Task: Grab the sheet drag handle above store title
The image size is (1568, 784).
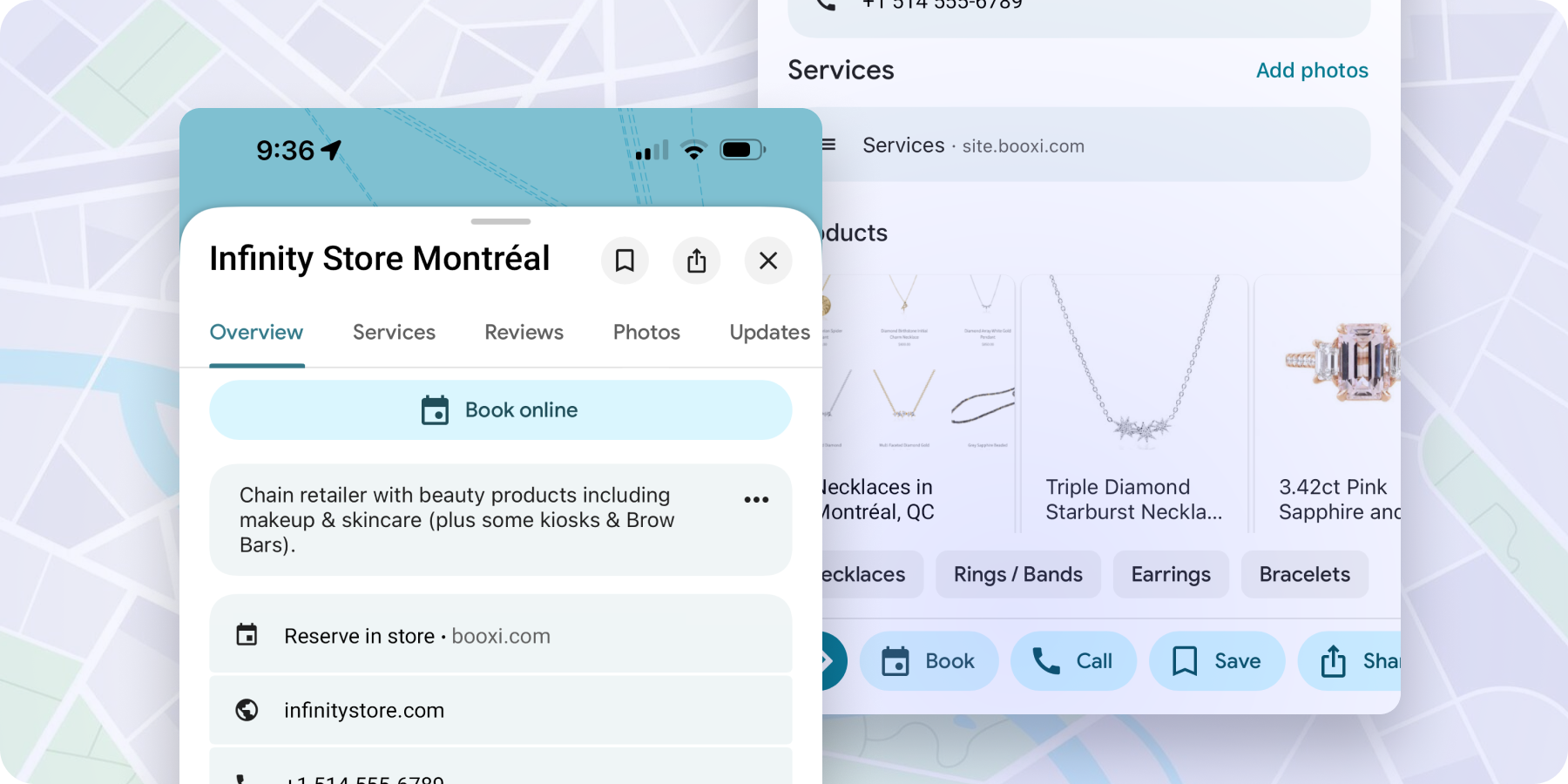Action: coord(501,221)
